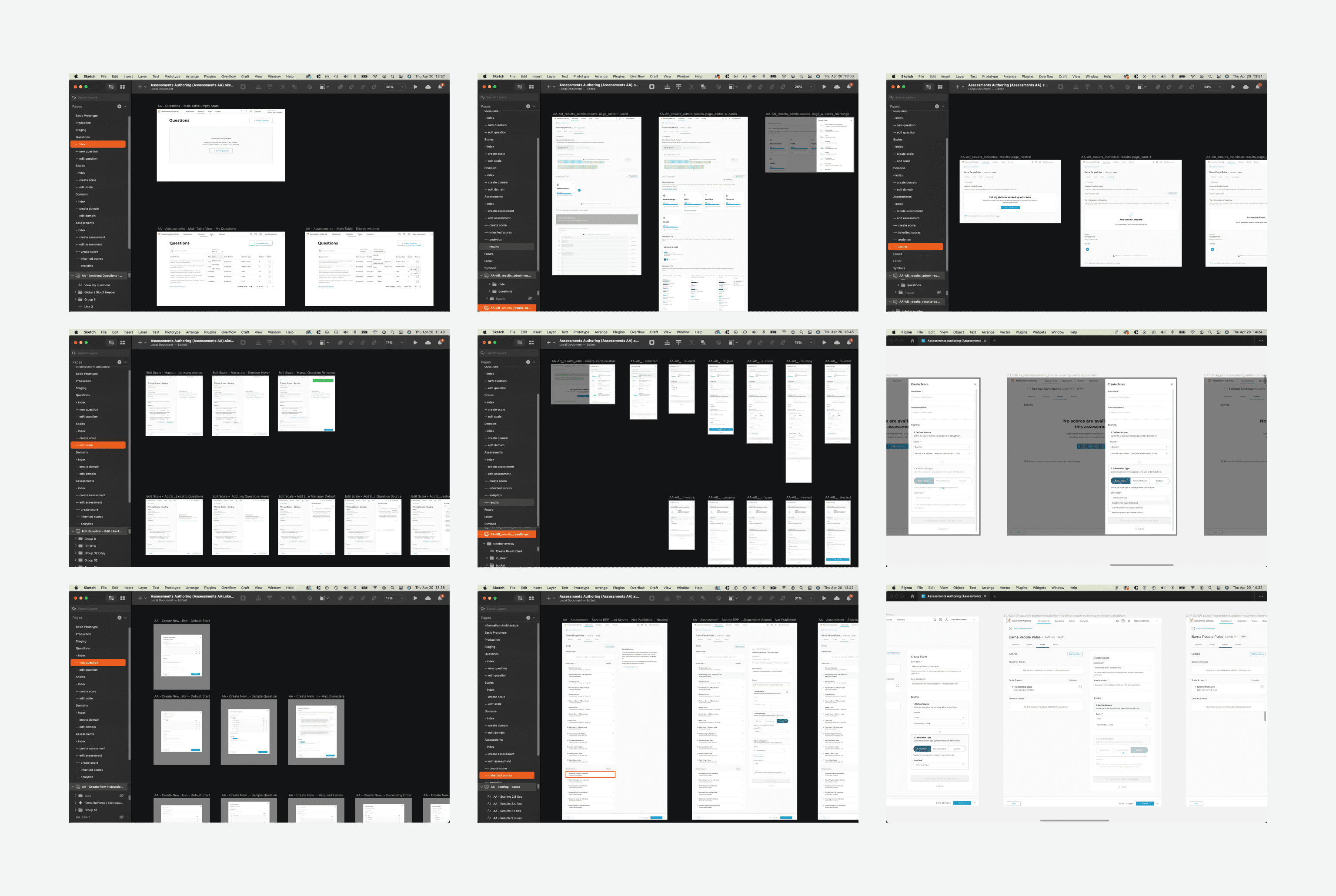Screen dimensions: 1336x896
Task: Click Search Layers field in 13:37 window
Action: click(x=100, y=97)
